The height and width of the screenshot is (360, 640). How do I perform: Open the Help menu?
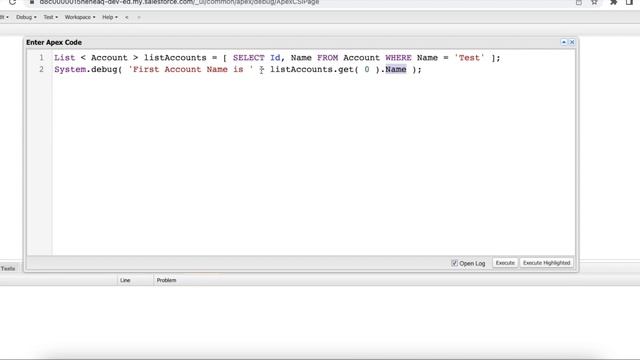tap(109, 17)
